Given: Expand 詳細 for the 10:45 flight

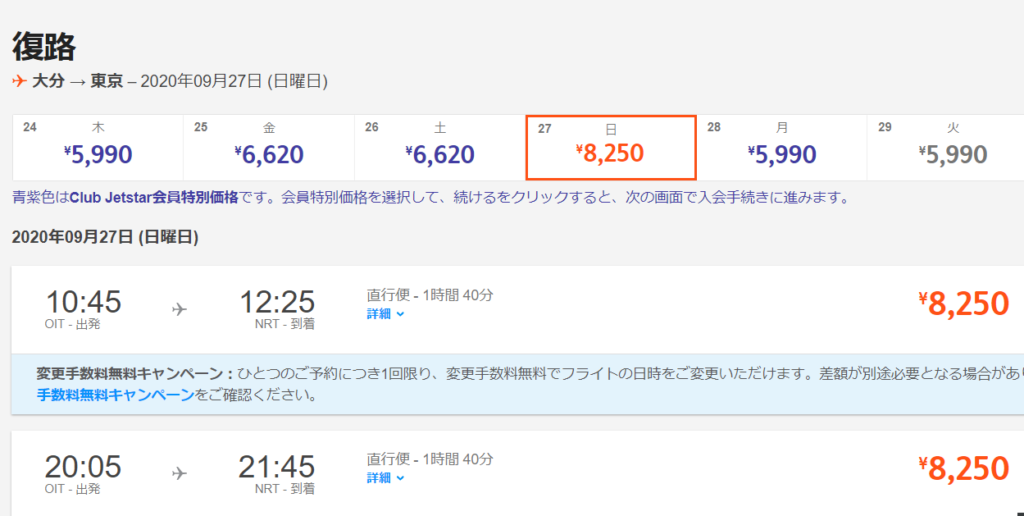Looking at the screenshot, I should coord(385,314).
